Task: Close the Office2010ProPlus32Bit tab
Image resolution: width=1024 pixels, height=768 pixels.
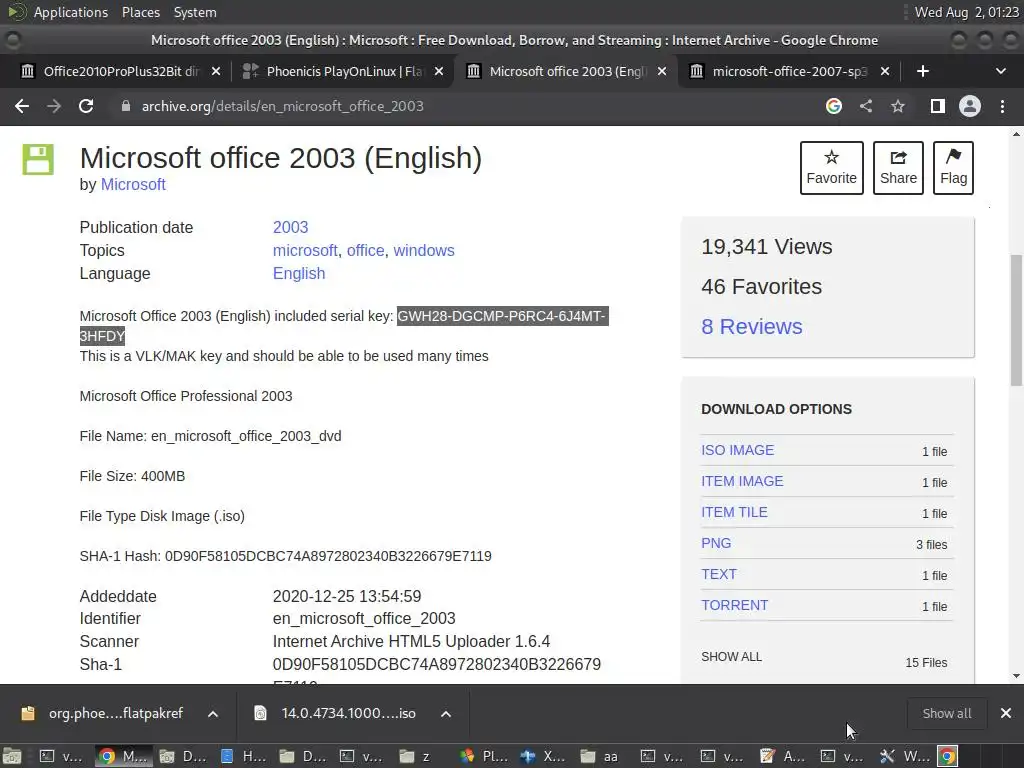Action: pos(216,71)
